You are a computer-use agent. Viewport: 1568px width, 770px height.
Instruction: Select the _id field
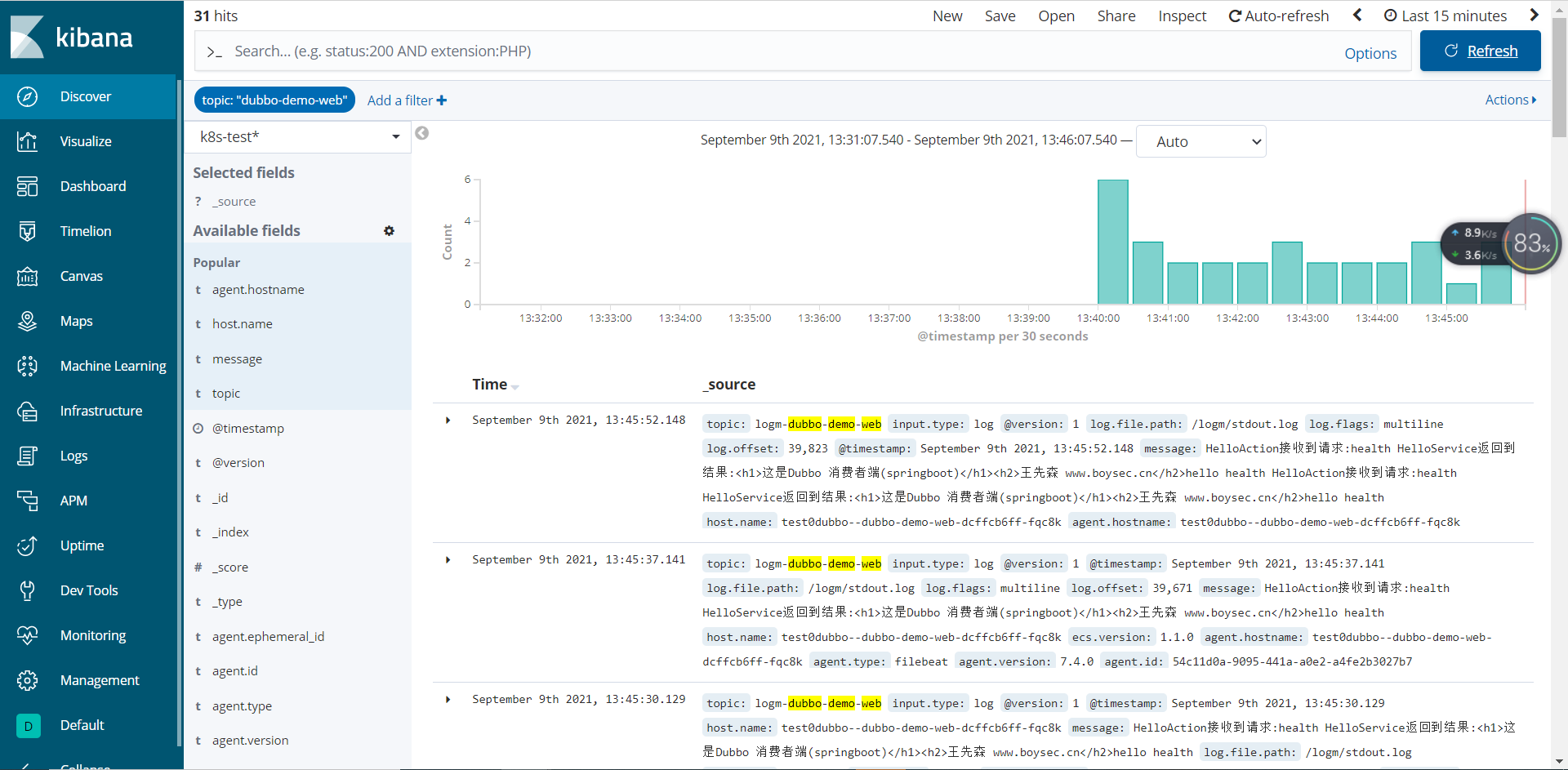(220, 498)
